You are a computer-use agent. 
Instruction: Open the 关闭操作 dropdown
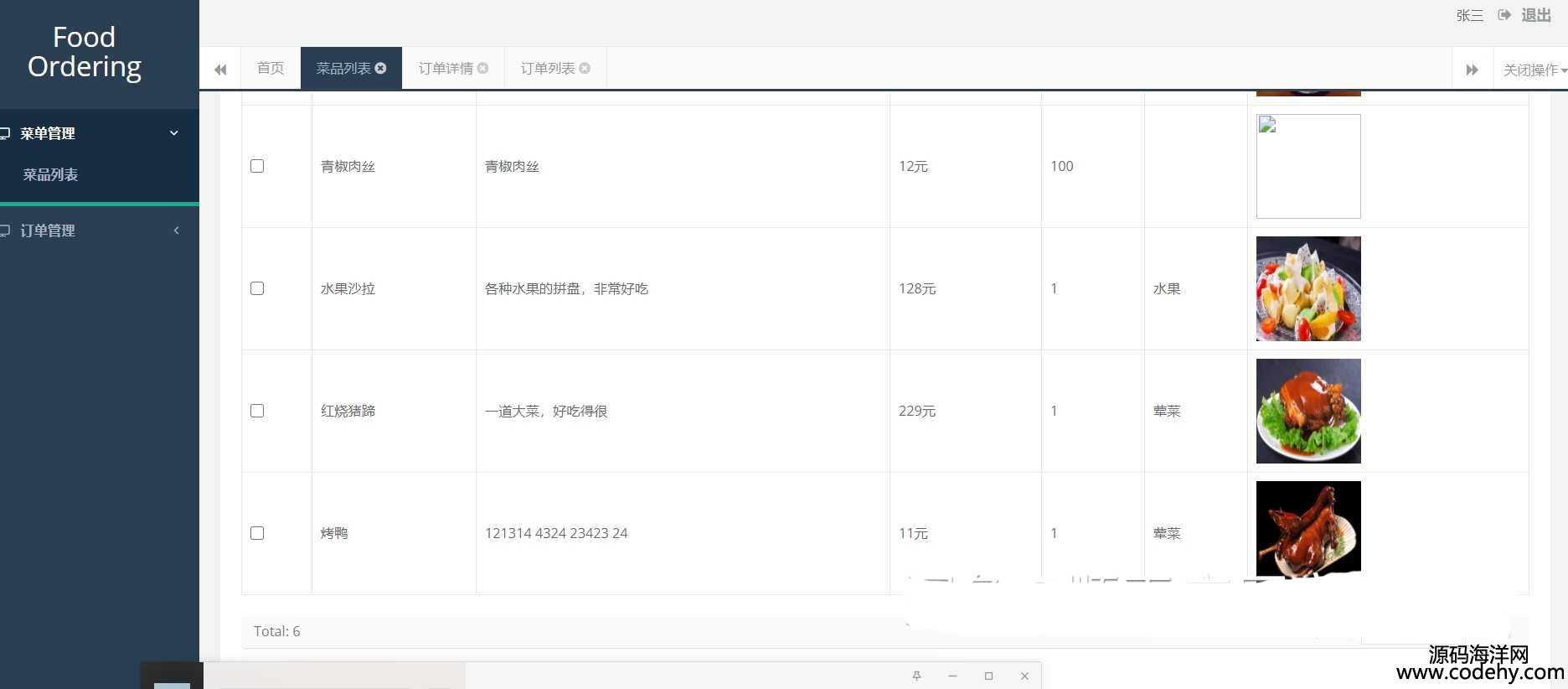click(1534, 70)
